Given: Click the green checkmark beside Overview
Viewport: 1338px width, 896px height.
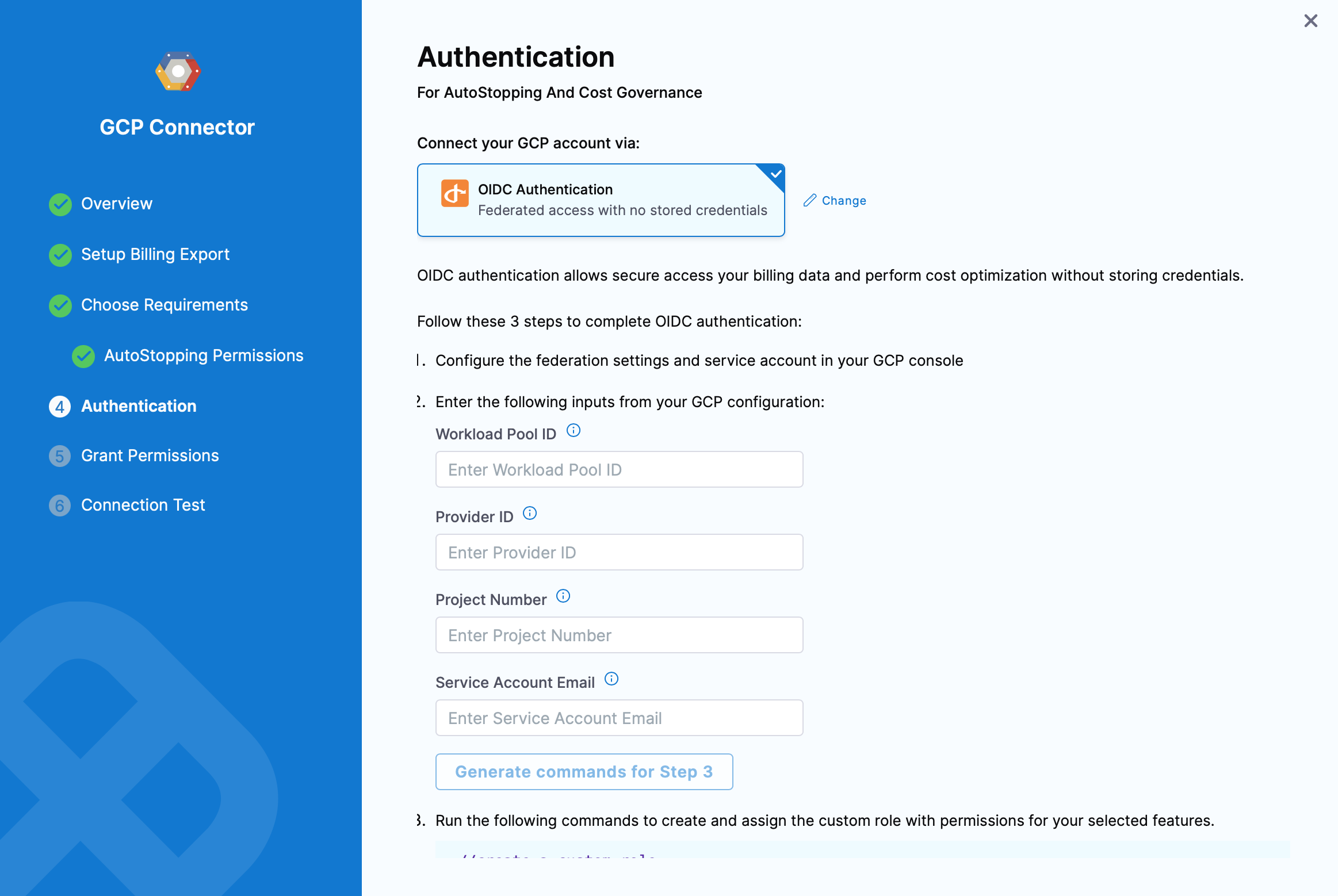Looking at the screenshot, I should tap(60, 204).
